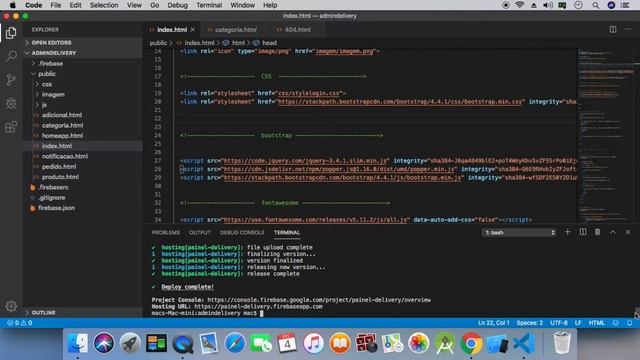
Task: Maximize the terminal panel size
Action: (x=613, y=232)
